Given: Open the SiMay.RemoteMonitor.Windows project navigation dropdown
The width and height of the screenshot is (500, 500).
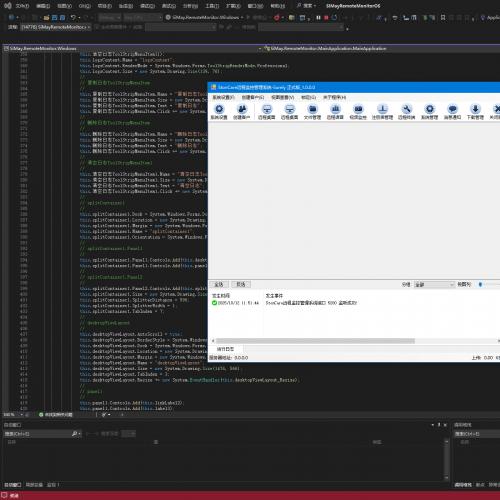Looking at the screenshot, I should pyautogui.click(x=133, y=49).
